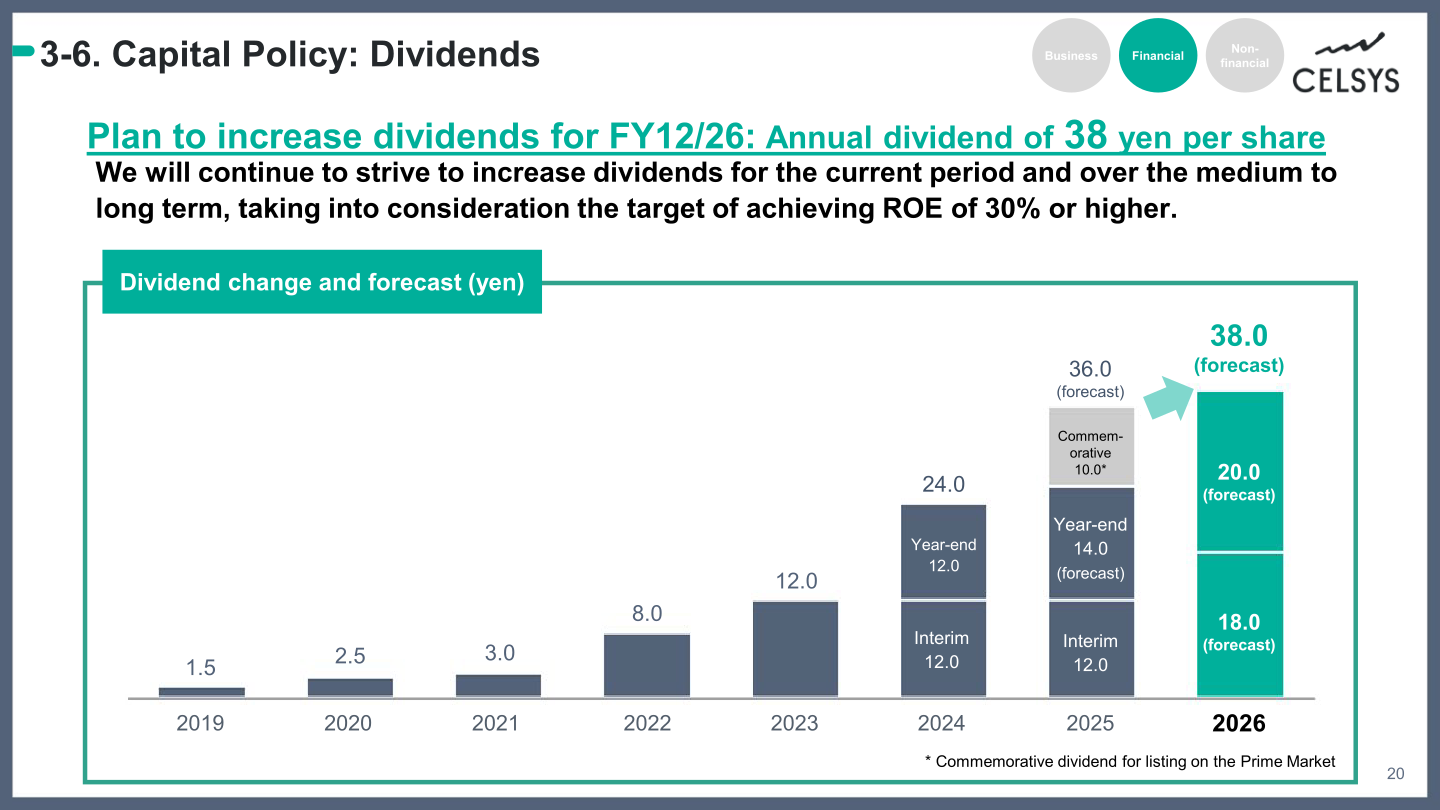Click the underlined headline about FY12/26 dividends
The image size is (1440, 810).
pyautogui.click(x=706, y=135)
